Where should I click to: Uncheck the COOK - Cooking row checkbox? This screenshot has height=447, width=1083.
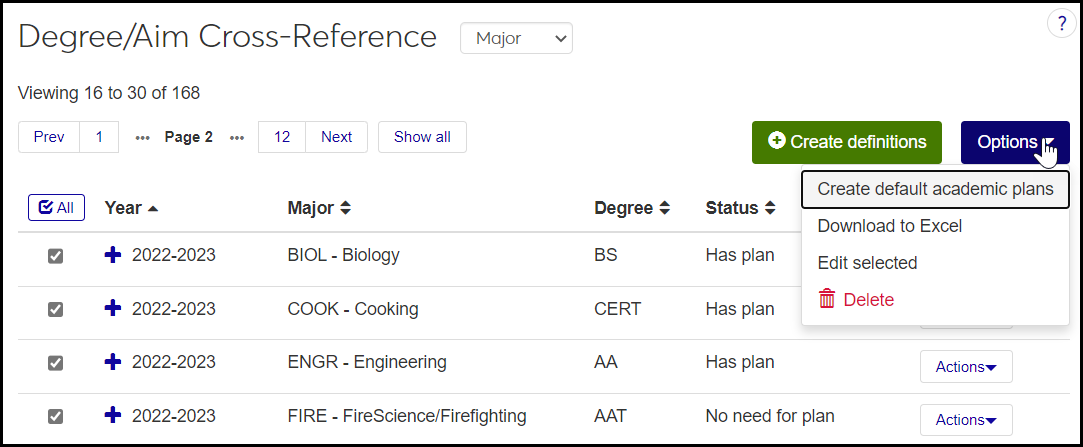coord(56,310)
